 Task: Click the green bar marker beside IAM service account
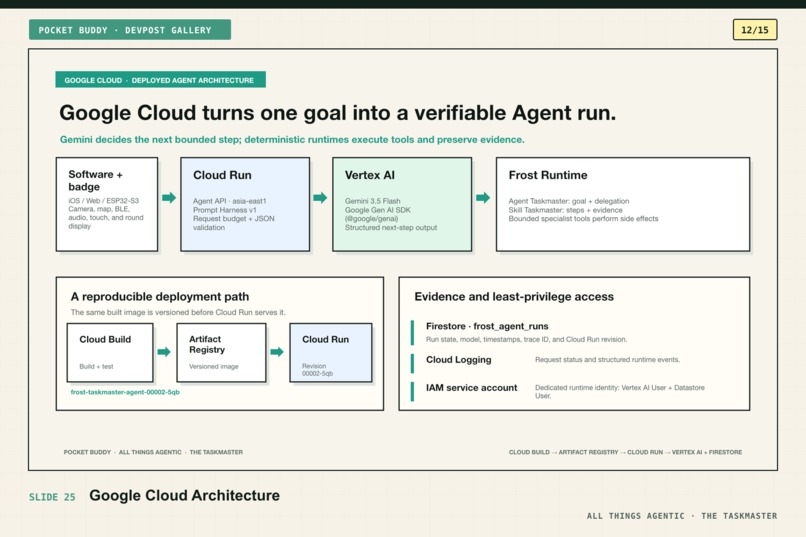click(x=412, y=391)
